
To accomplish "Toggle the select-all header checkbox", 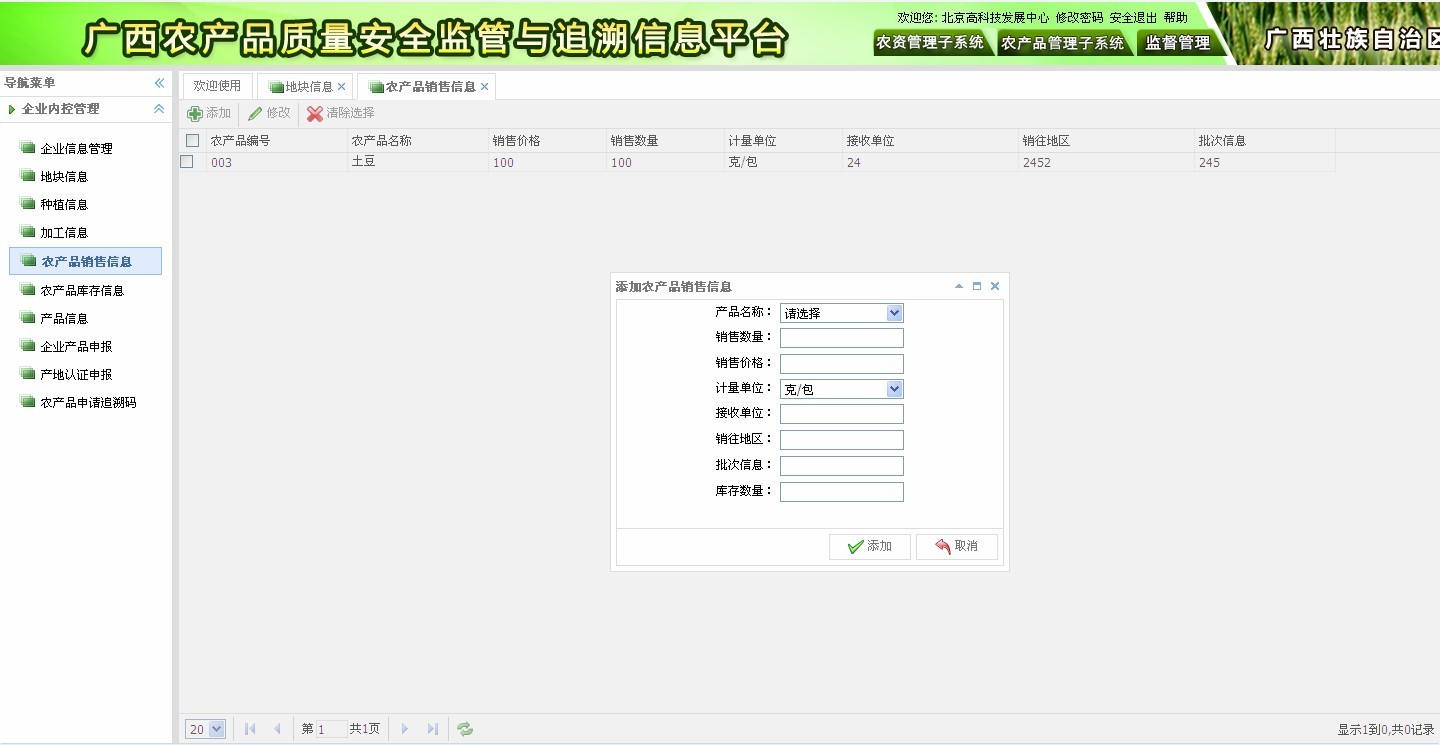I will coord(193,141).
